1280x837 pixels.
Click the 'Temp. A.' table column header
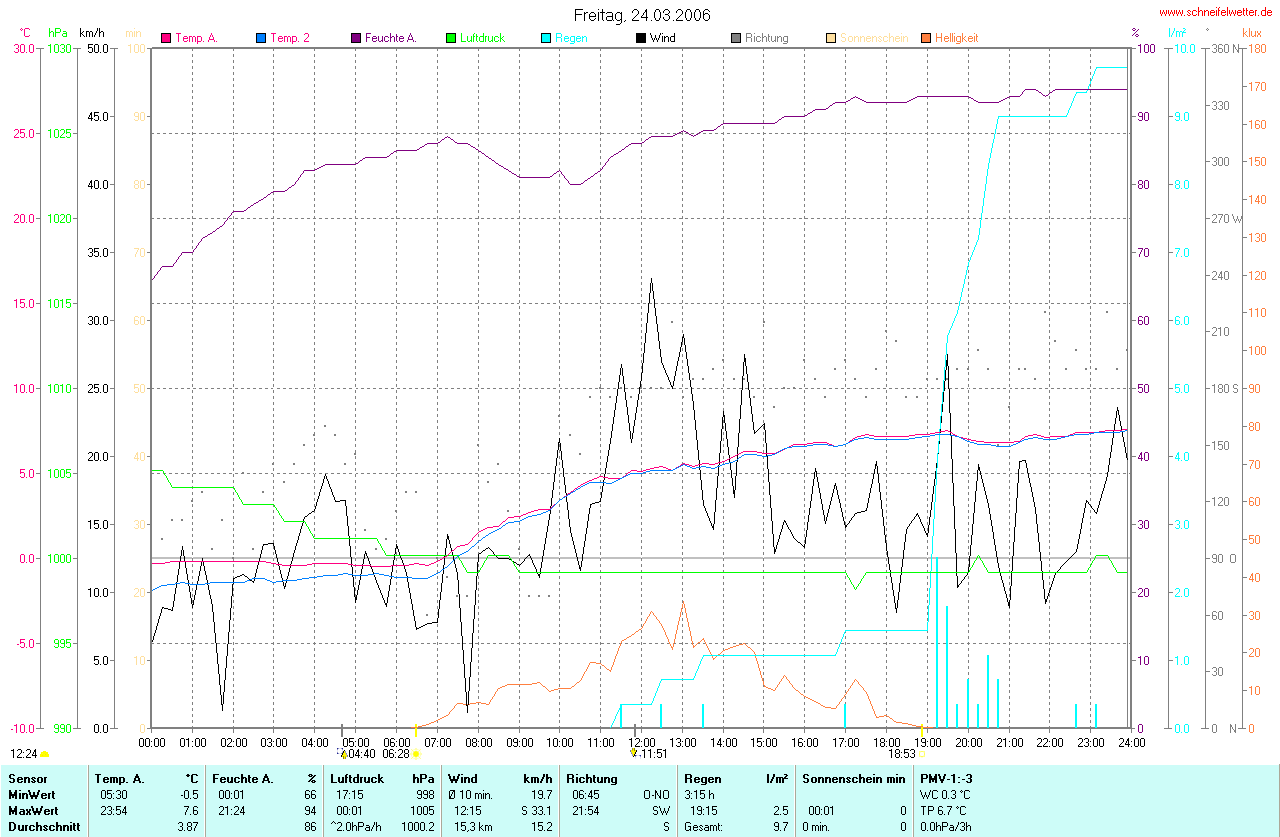pyautogui.click(x=119, y=778)
